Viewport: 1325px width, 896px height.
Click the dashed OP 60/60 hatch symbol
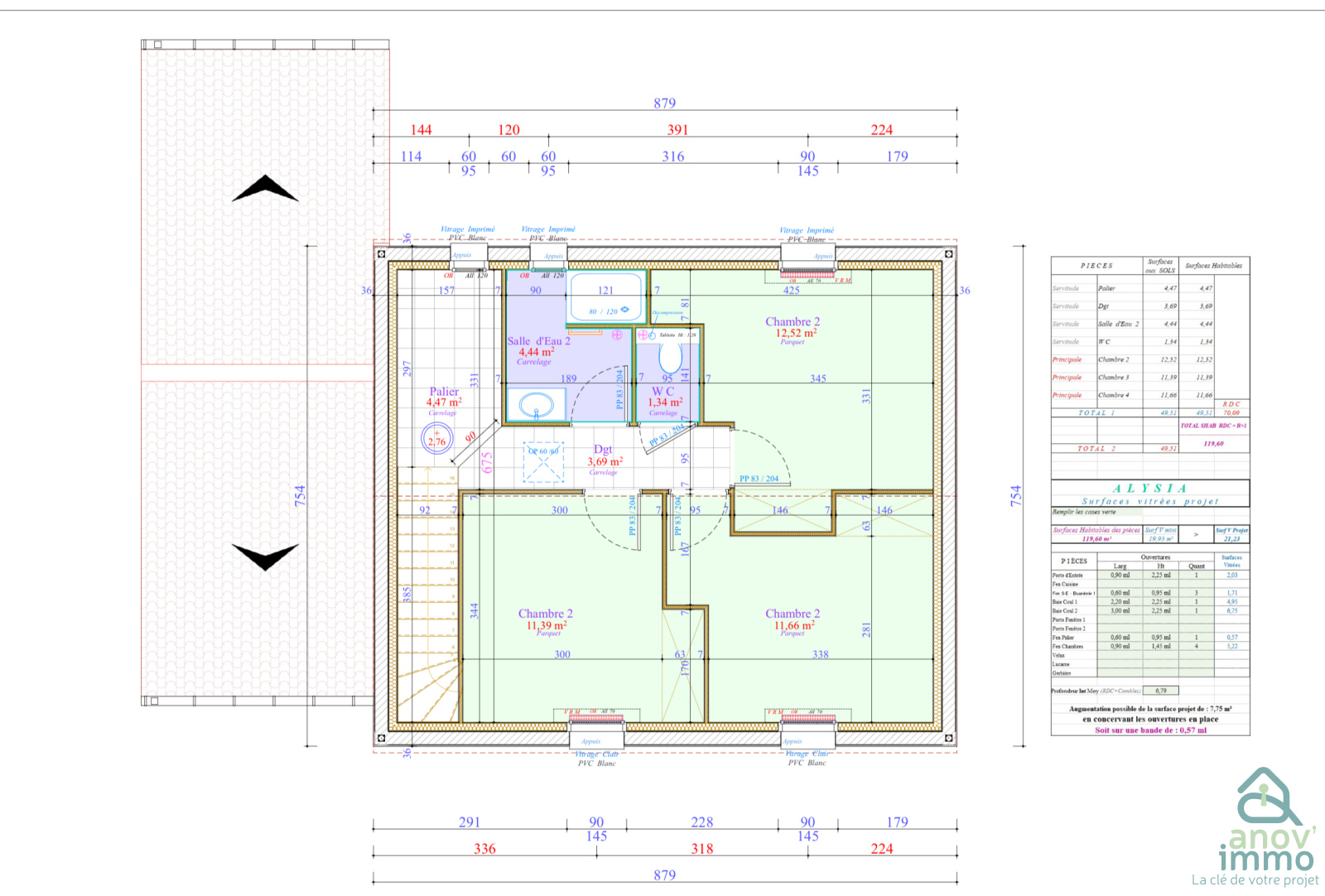(543, 462)
